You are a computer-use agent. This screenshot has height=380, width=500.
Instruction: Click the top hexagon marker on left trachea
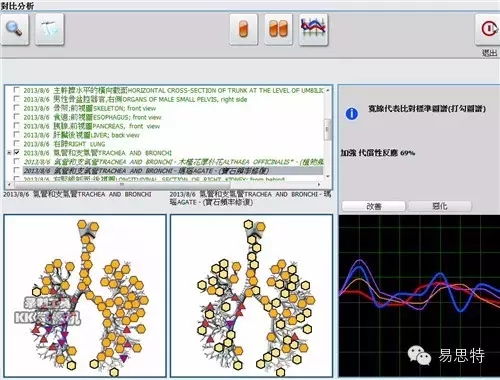[x=82, y=225]
